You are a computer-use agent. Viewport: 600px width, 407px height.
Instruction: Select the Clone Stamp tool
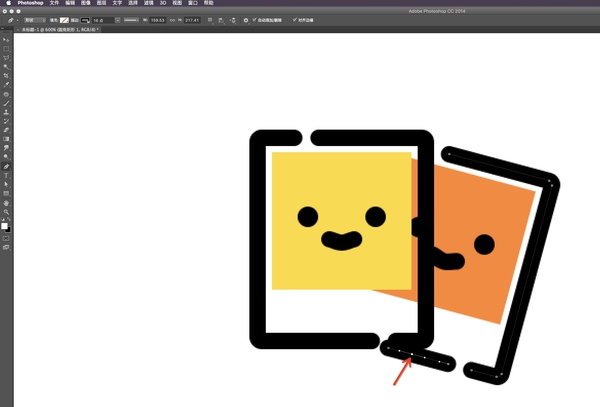point(6,112)
